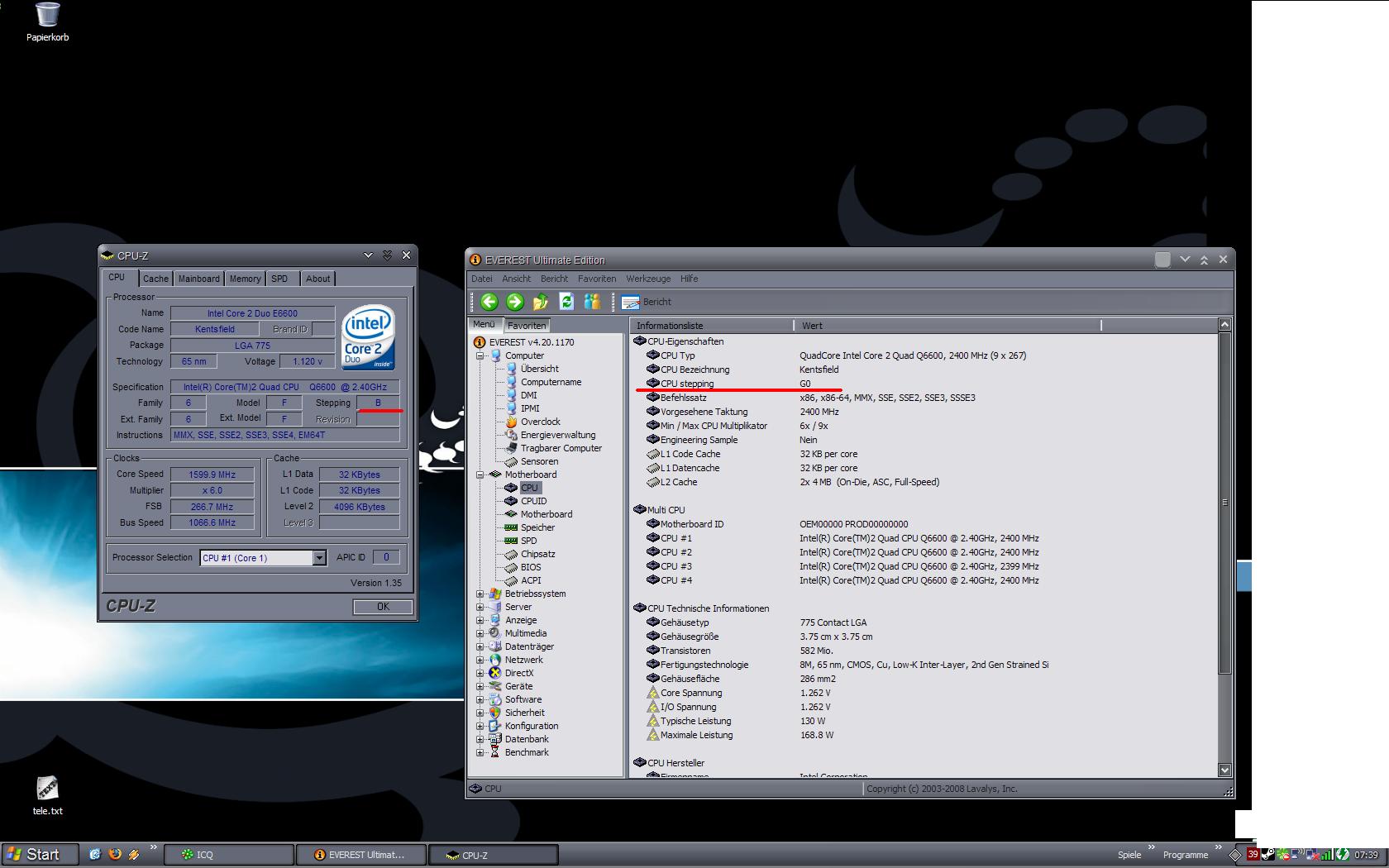The image size is (1389, 868).
Task: Click the Intel Core 2 Duo logo in CPU-Z
Action: coord(369,337)
